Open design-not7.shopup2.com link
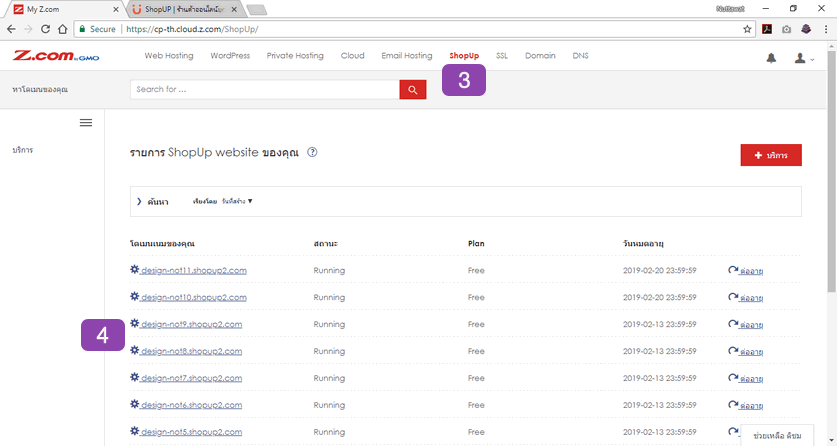Screen dimensions: 837x446 [x=192, y=378]
